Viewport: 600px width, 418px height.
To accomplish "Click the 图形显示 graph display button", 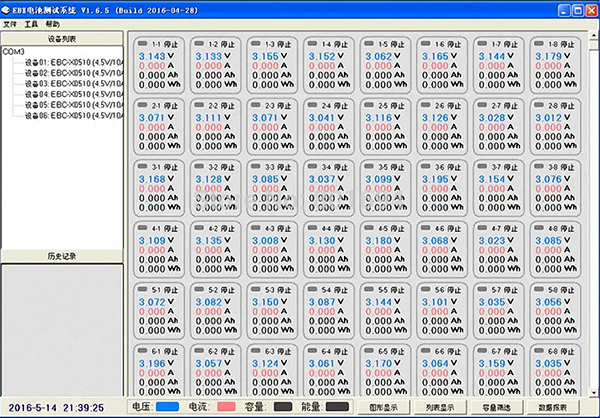I will point(385,408).
